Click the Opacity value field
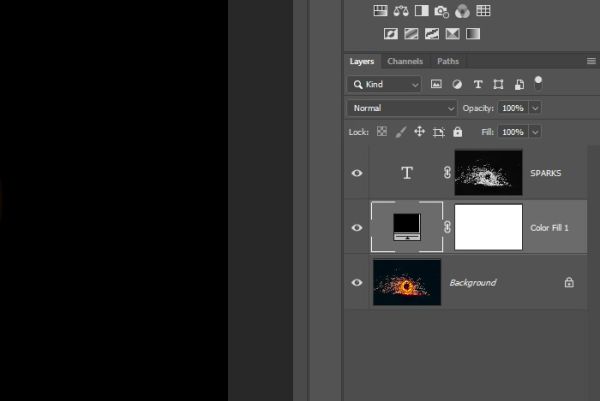Image resolution: width=600 pixels, height=401 pixels. coord(513,108)
